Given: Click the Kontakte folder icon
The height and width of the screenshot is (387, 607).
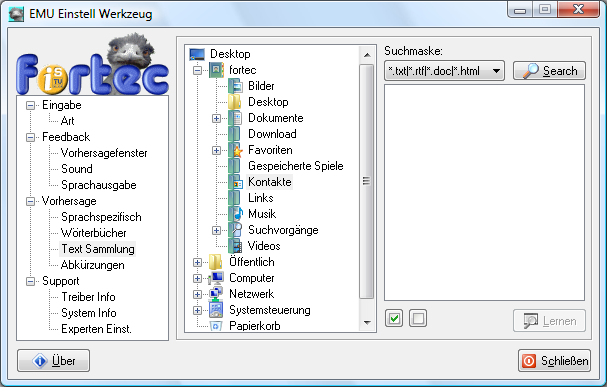Looking at the screenshot, I should (235, 182).
